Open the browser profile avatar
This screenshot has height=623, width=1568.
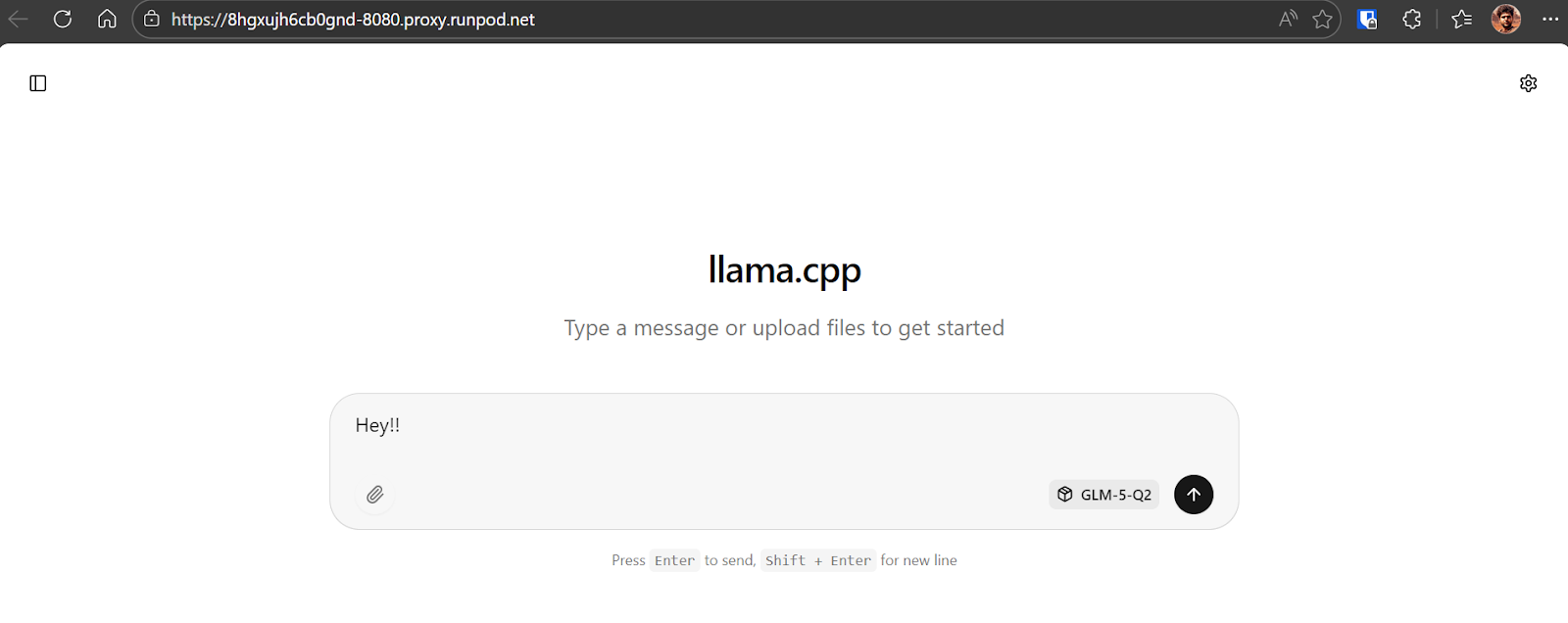pyautogui.click(x=1505, y=19)
